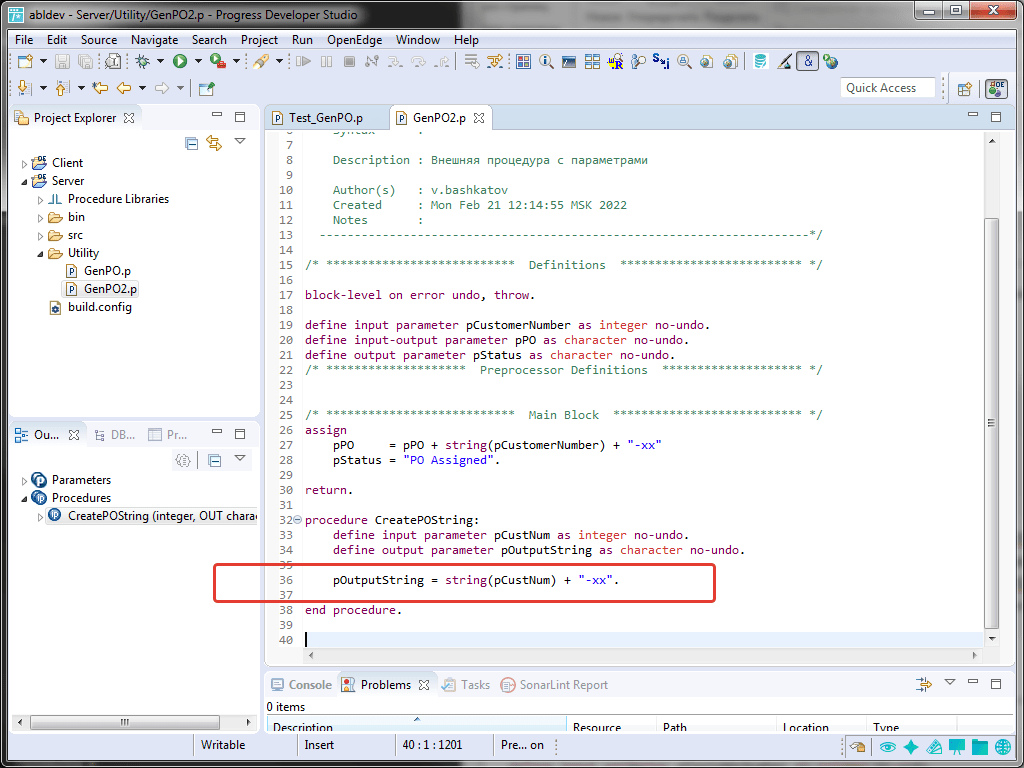
Task: Open the Source menu
Action: tap(99, 40)
